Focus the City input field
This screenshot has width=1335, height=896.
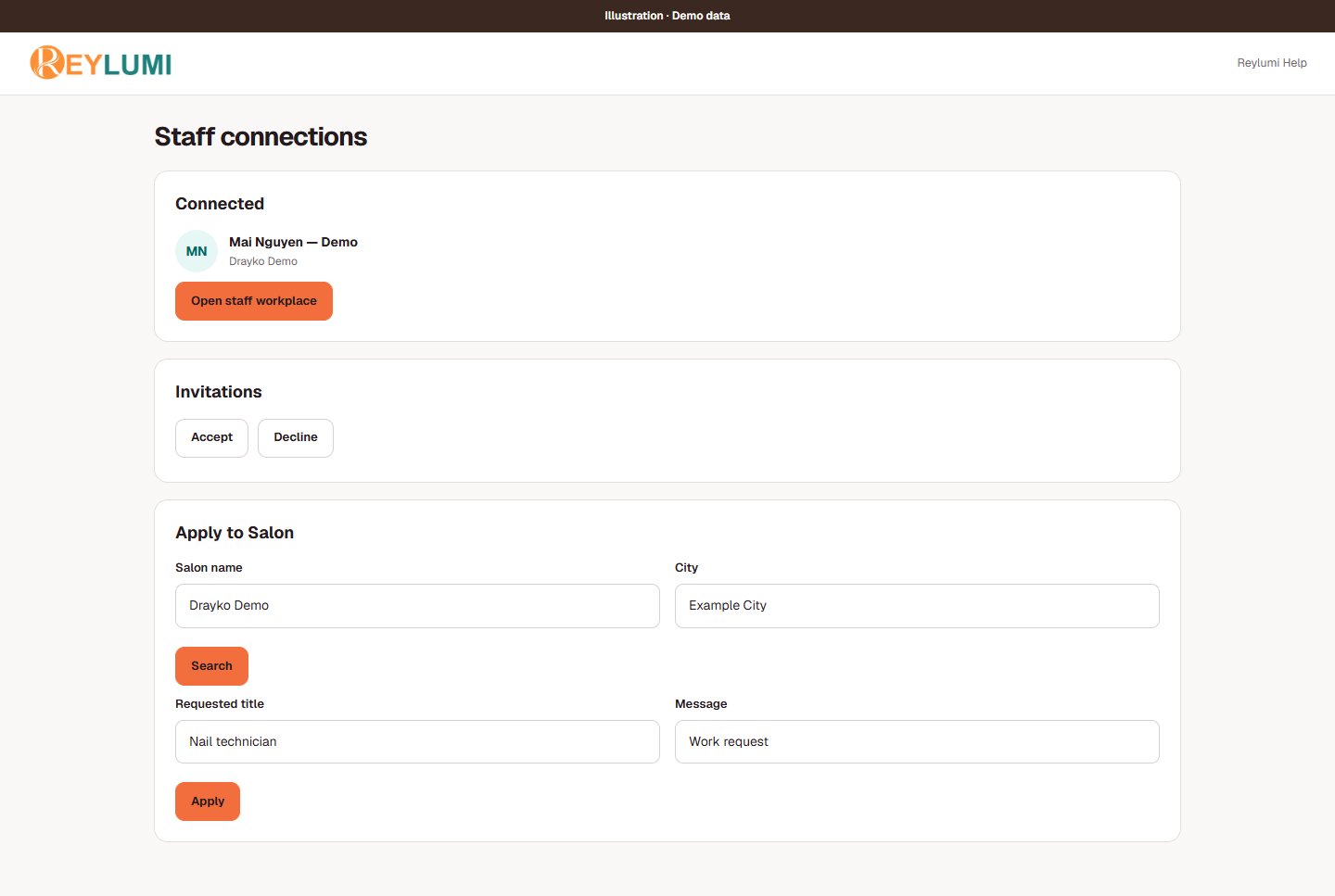(917, 606)
